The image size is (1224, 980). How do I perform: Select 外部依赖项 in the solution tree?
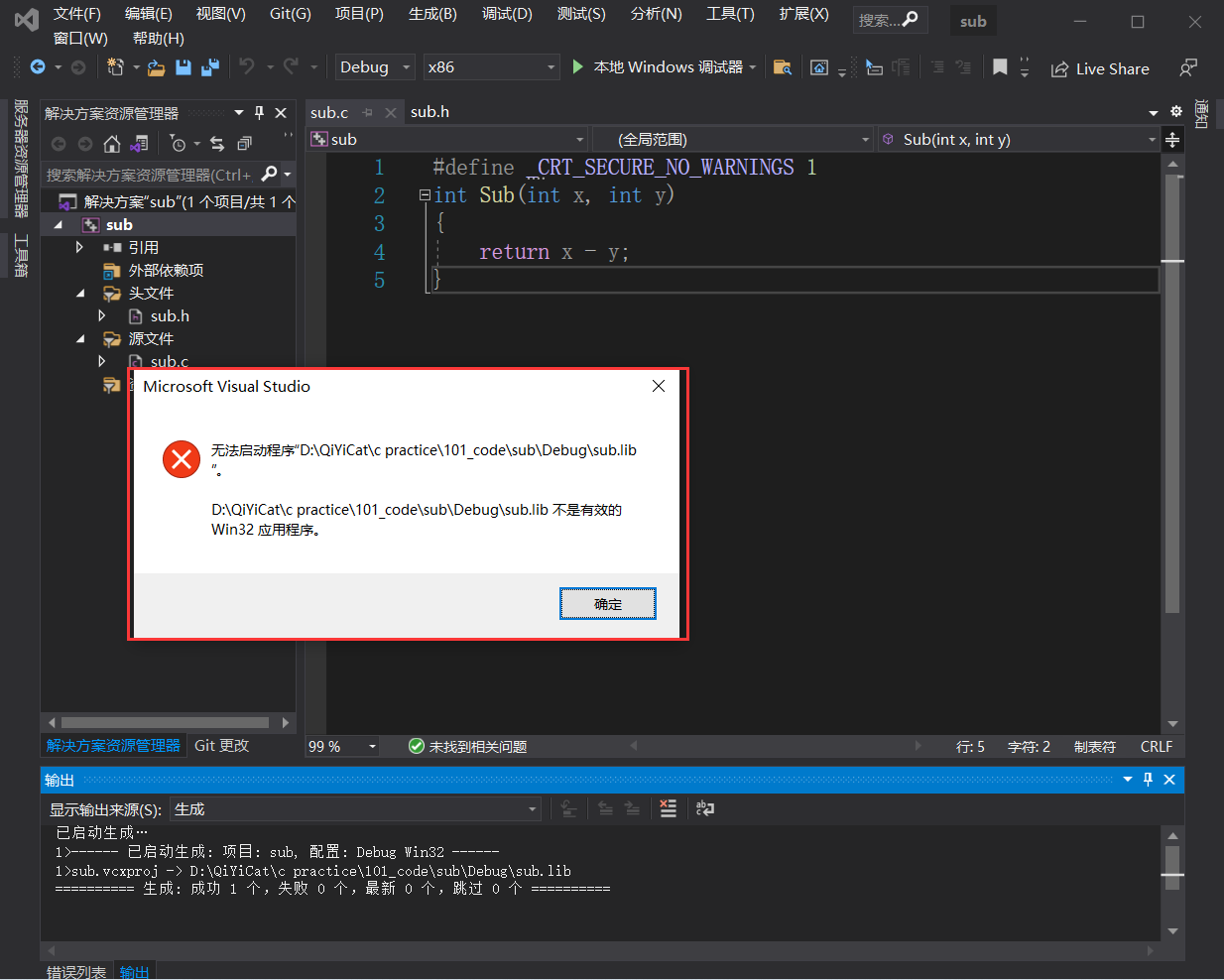tap(166, 270)
